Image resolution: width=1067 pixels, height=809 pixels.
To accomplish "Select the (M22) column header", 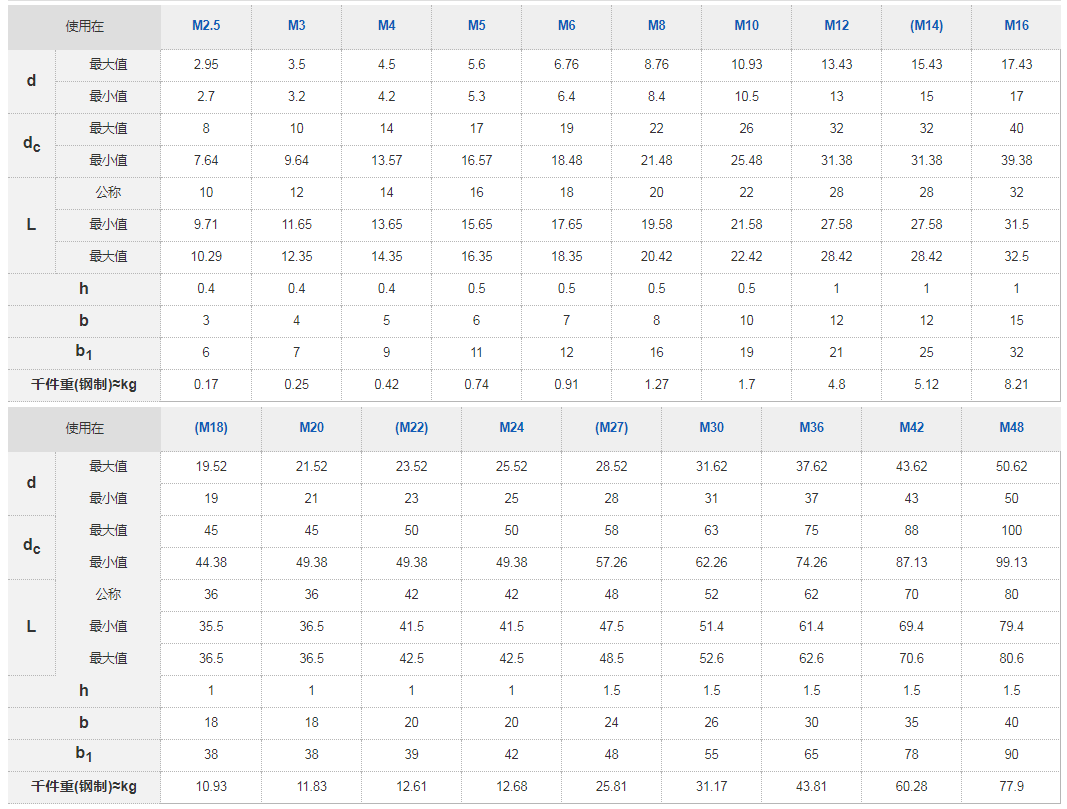I will pyautogui.click(x=412, y=428).
